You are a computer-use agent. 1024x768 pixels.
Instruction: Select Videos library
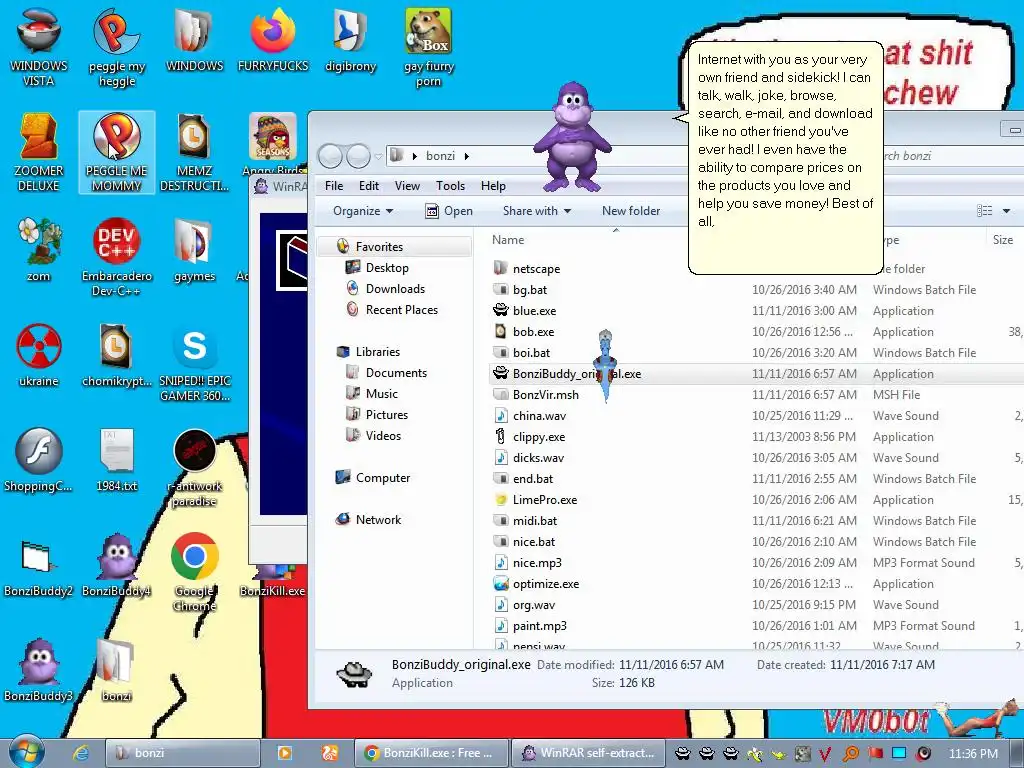click(x=383, y=435)
